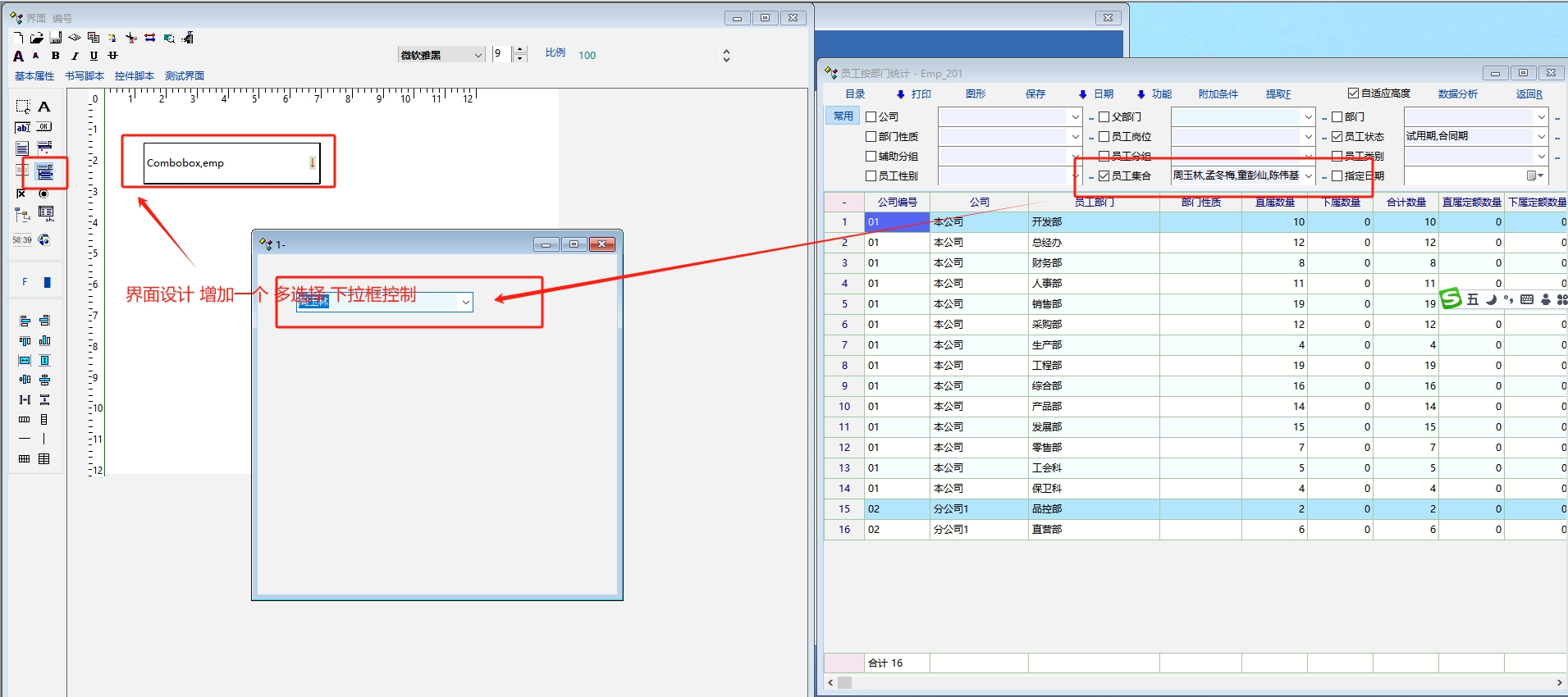Select the text label 'A' control tool
The width and height of the screenshot is (1568, 697).
tap(44, 107)
